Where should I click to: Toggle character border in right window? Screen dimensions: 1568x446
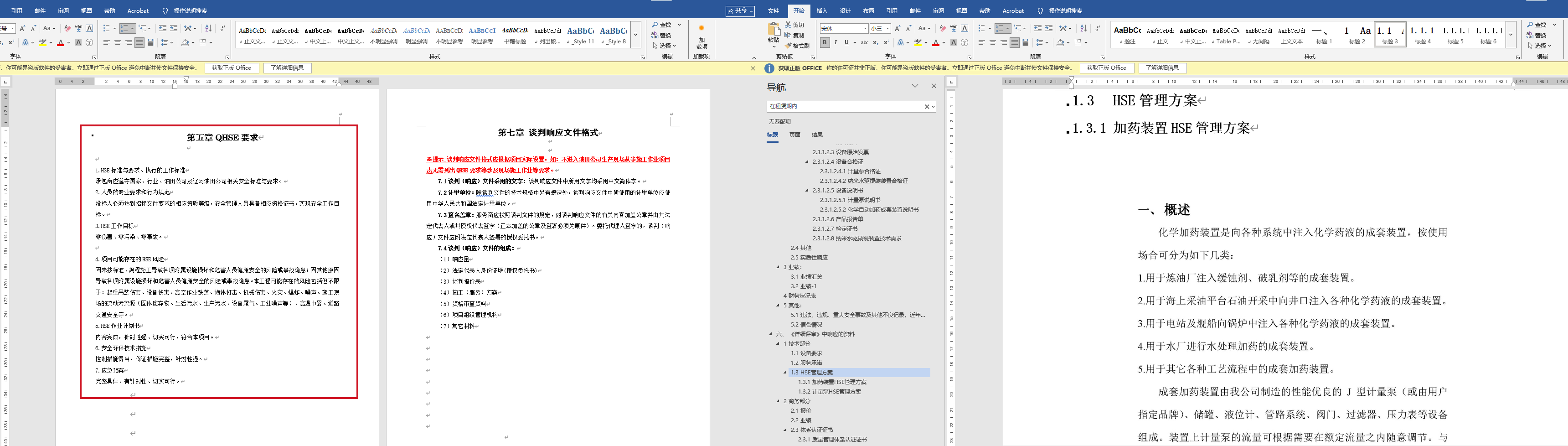[x=965, y=28]
